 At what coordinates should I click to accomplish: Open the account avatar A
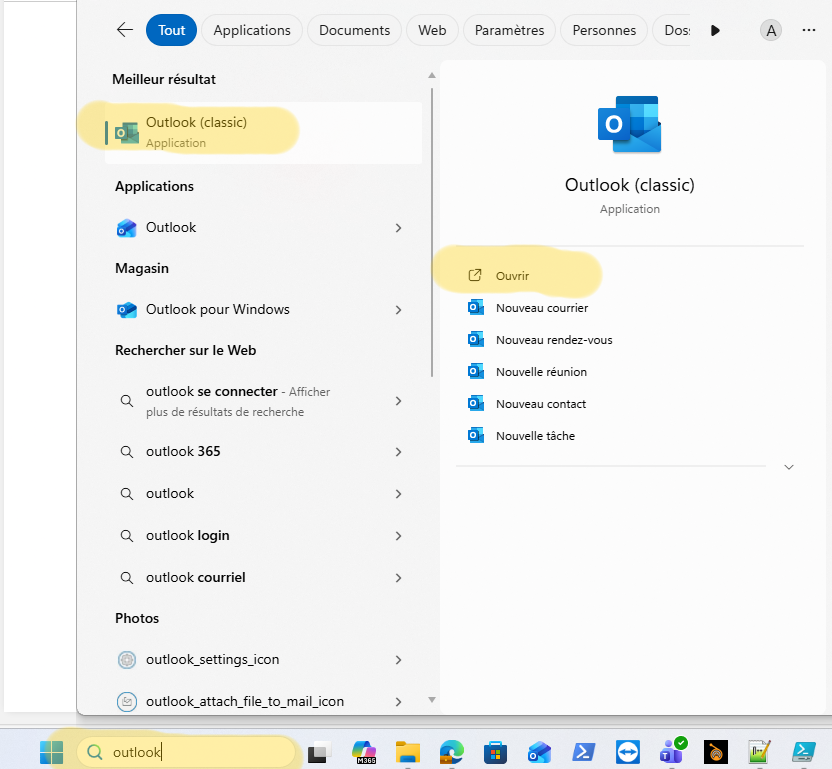click(x=771, y=30)
